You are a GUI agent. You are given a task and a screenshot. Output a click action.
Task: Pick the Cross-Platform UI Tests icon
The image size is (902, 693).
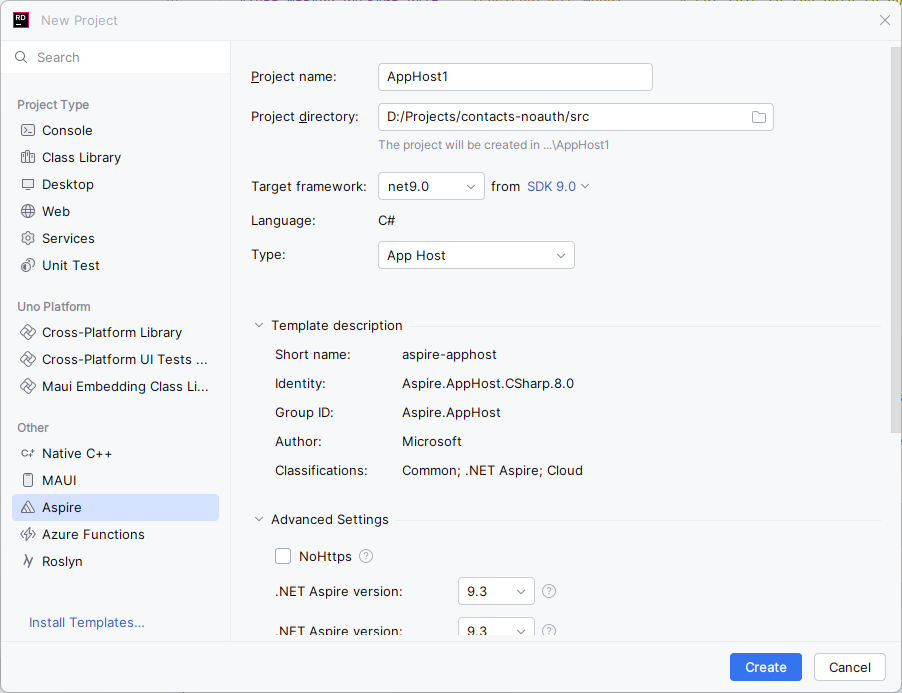pos(28,359)
